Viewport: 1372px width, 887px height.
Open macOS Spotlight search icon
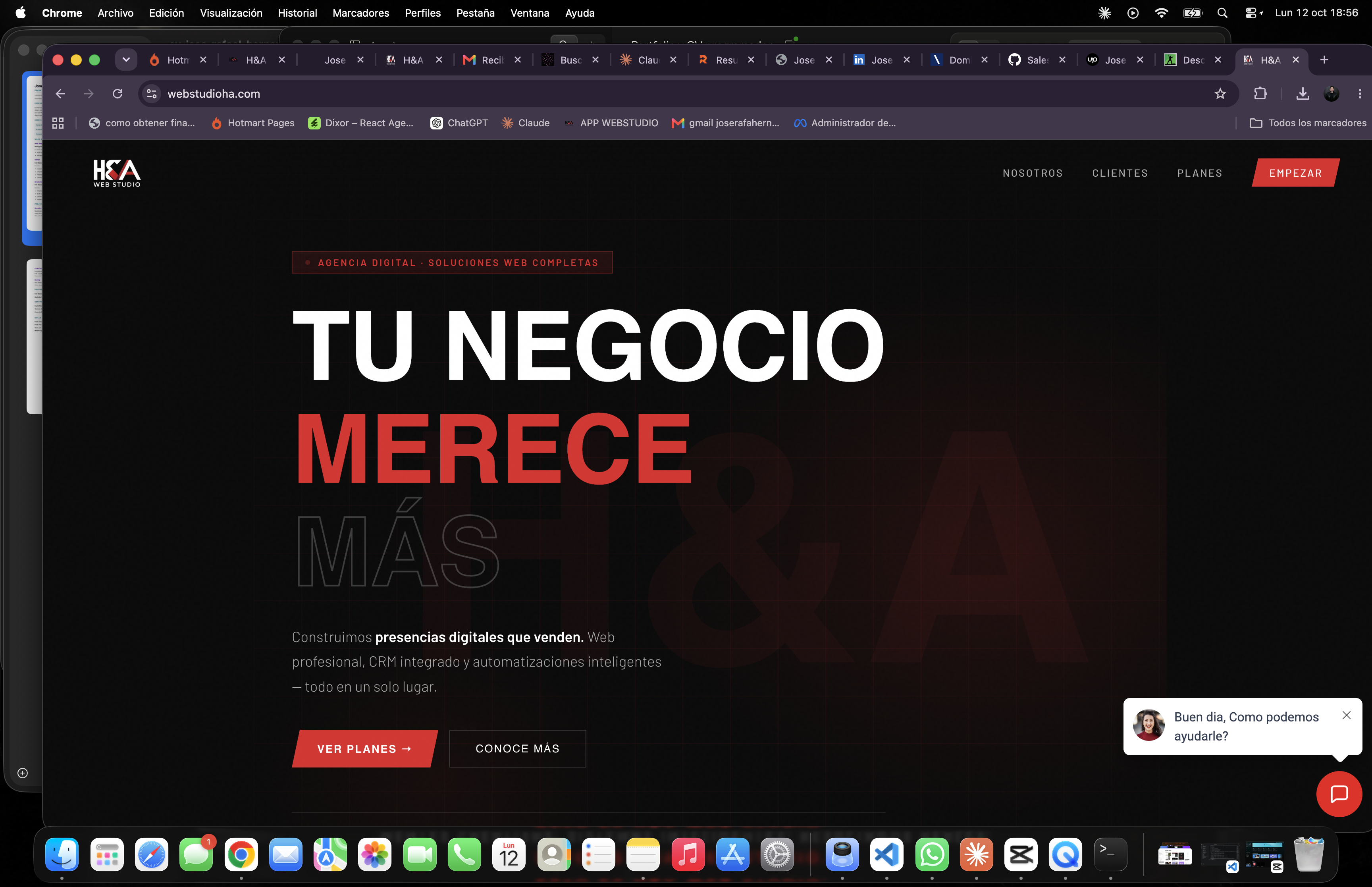tap(1222, 13)
